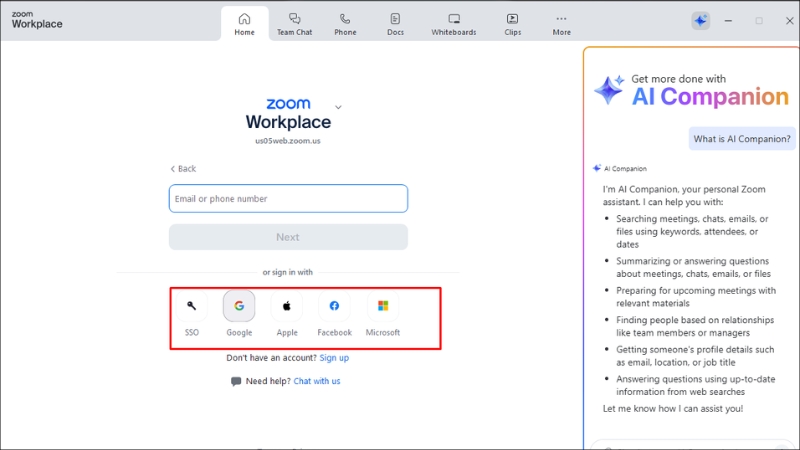Image resolution: width=800 pixels, height=450 pixels.
Task: Open Chat with us help link
Action: point(317,381)
